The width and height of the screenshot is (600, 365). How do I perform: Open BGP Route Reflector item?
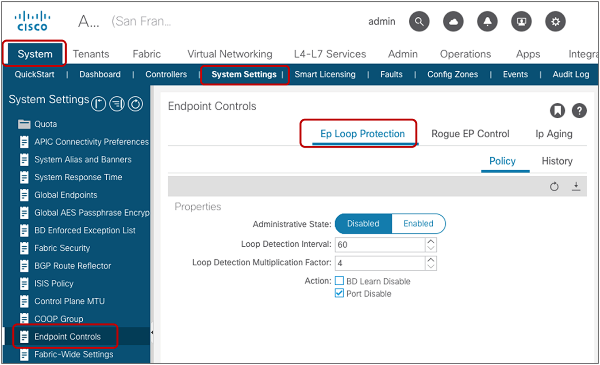73,266
